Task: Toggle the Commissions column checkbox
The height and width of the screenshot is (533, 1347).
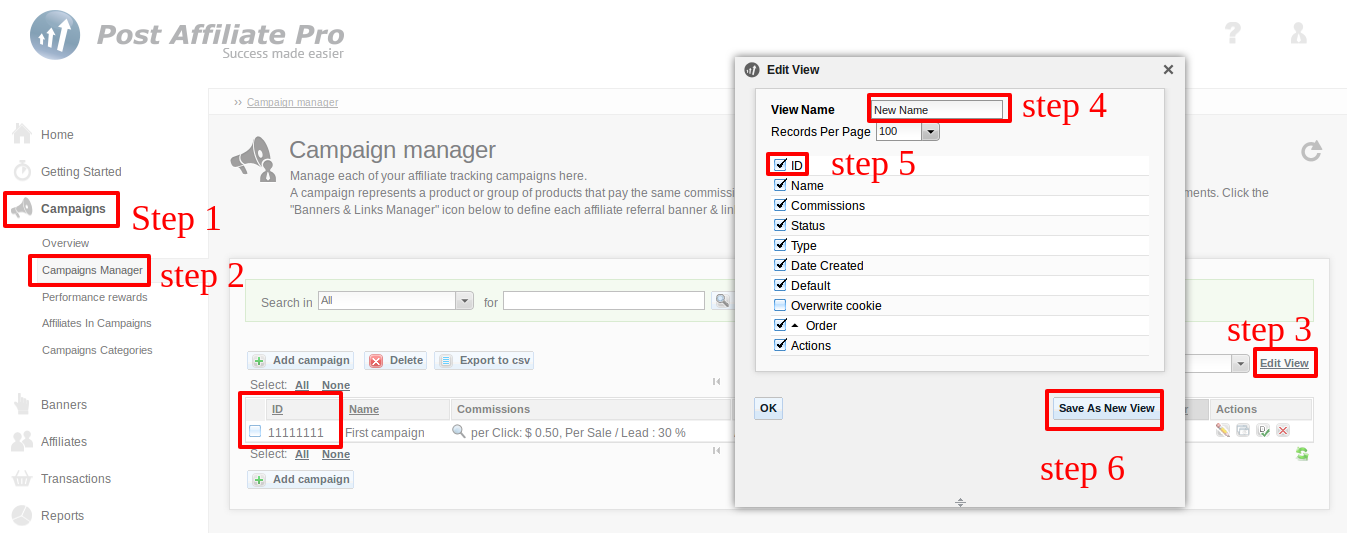Action: click(x=780, y=204)
